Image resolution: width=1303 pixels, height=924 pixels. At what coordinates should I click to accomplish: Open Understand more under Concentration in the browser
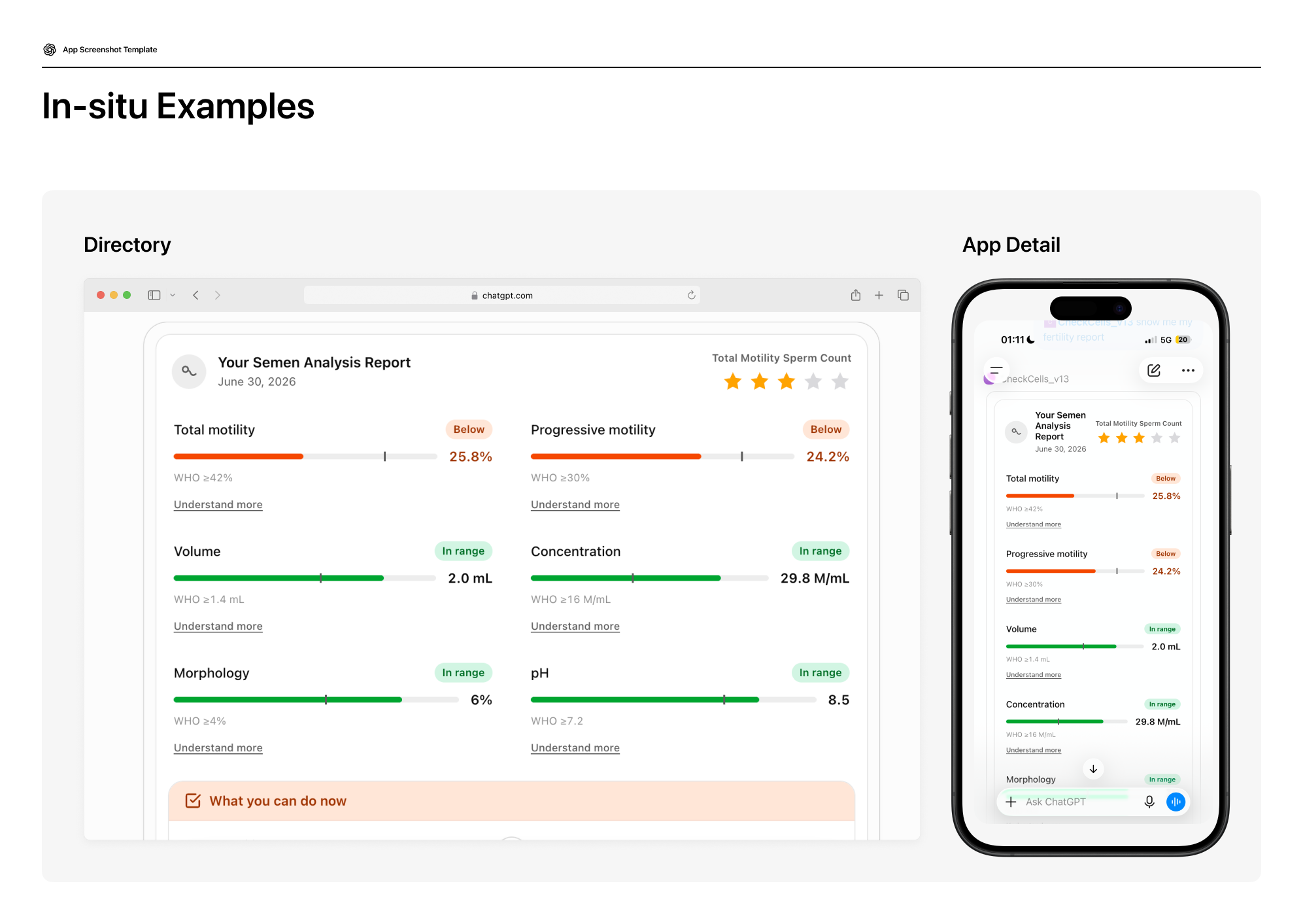(575, 626)
